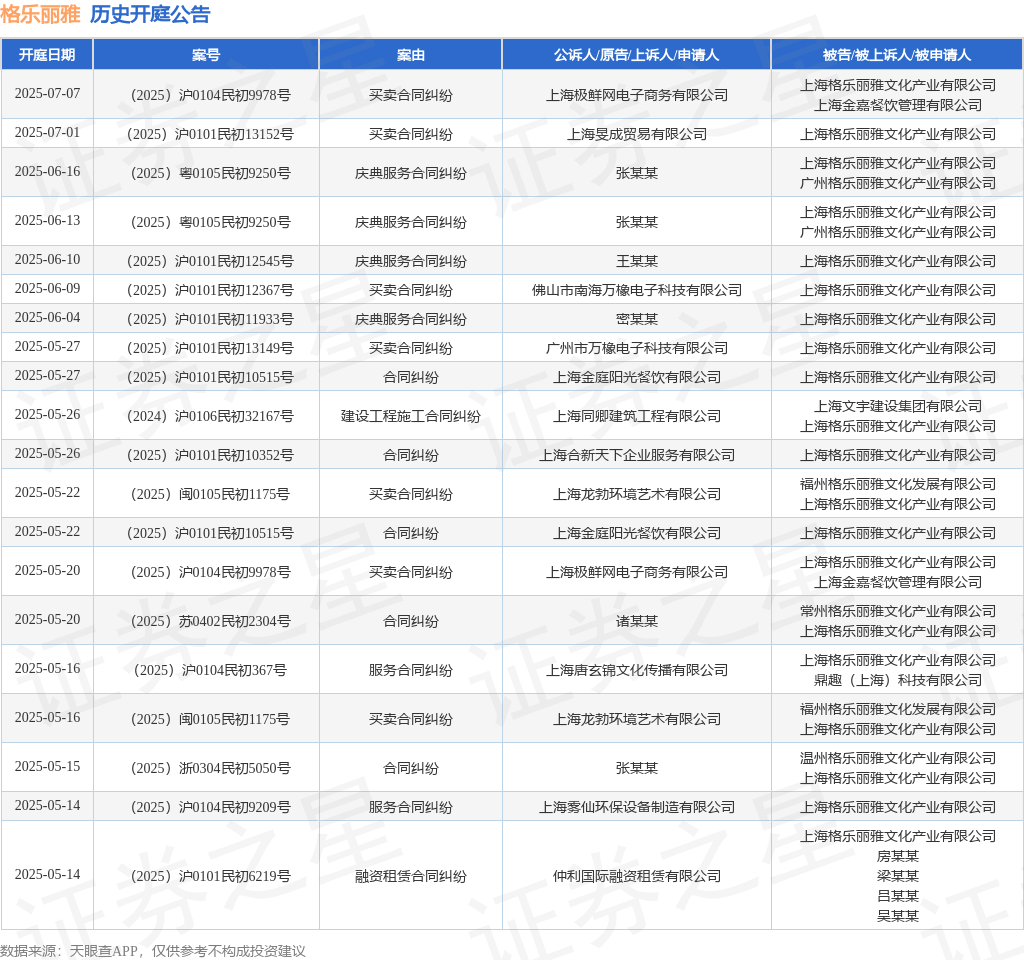
Task: Click plaintiff 仲利国际融资租赁有限公司
Action: point(637,876)
